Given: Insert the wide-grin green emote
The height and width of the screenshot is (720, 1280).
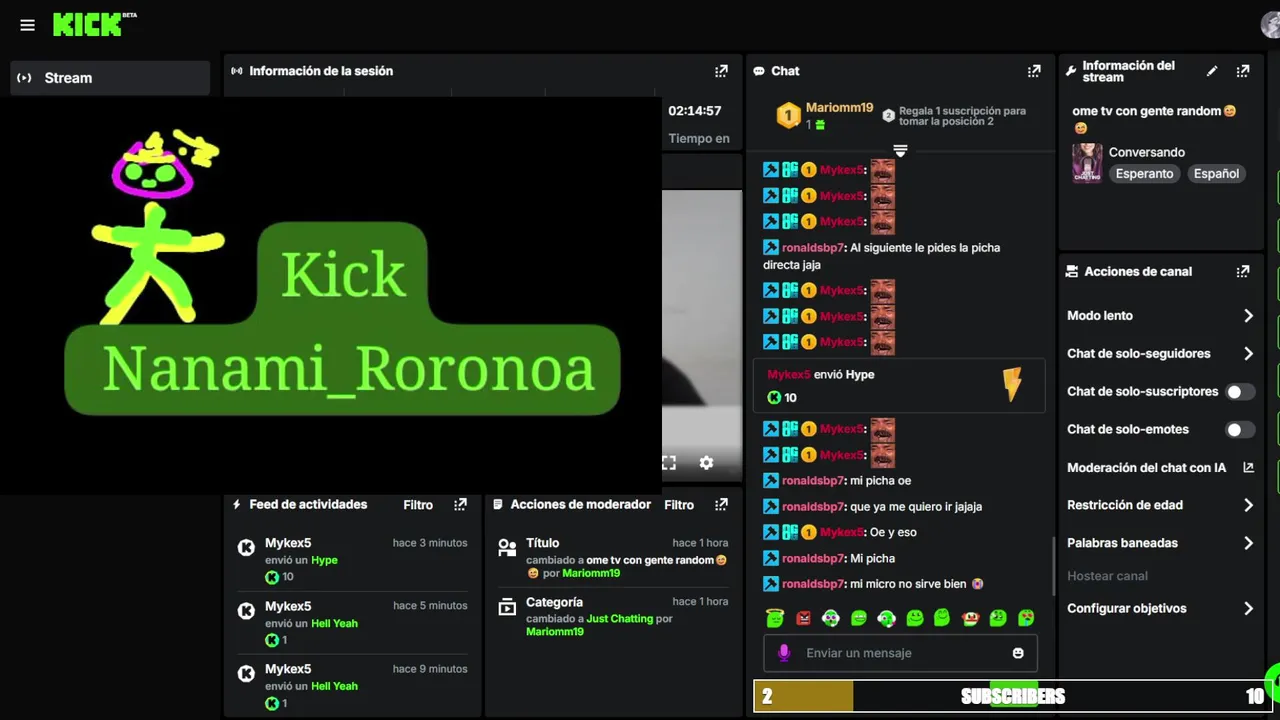Looking at the screenshot, I should point(859,619).
